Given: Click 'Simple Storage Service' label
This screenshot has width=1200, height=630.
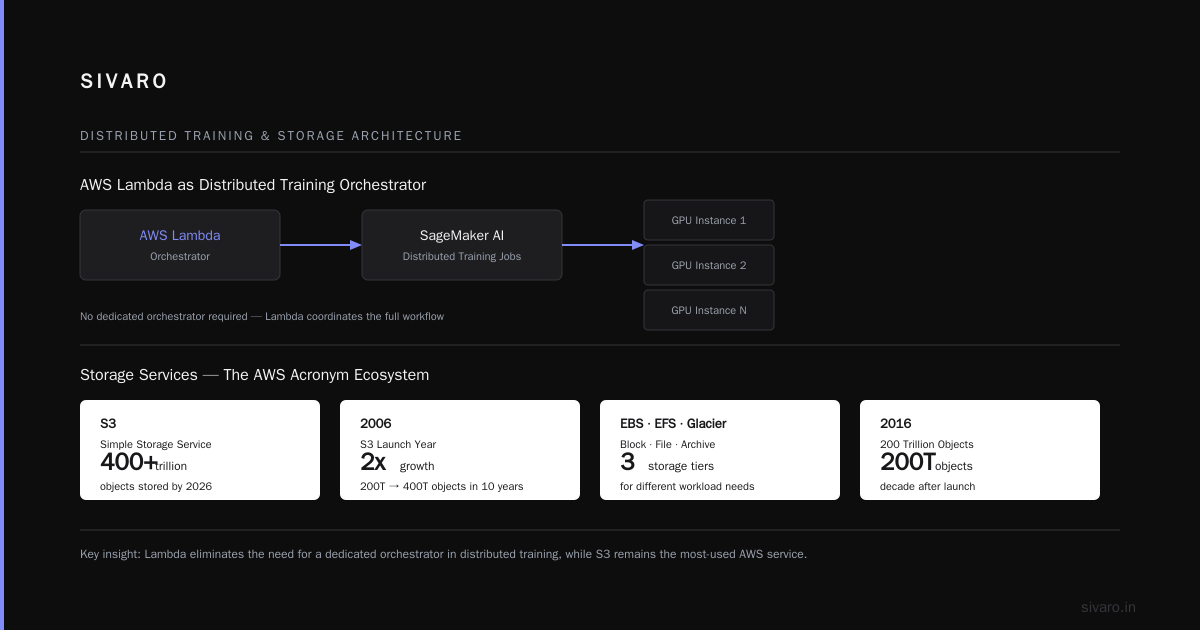Looking at the screenshot, I should [x=156, y=444].
